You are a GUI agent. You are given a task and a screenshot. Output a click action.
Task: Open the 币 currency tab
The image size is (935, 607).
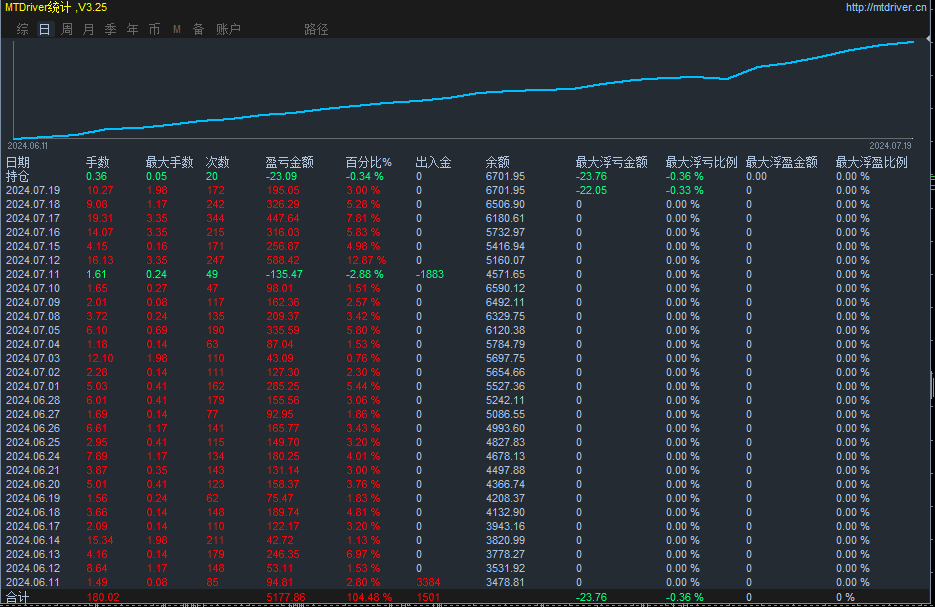pos(154,29)
